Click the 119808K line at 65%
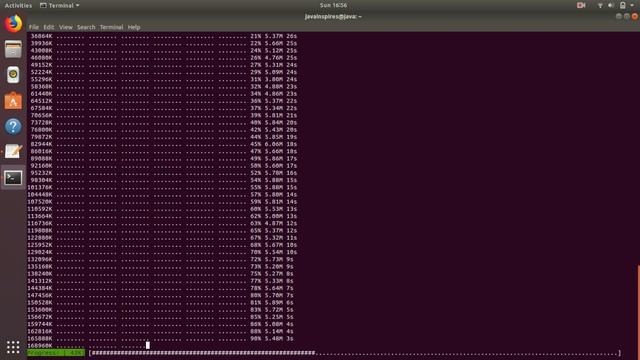This screenshot has height=360, width=640. 162,231
